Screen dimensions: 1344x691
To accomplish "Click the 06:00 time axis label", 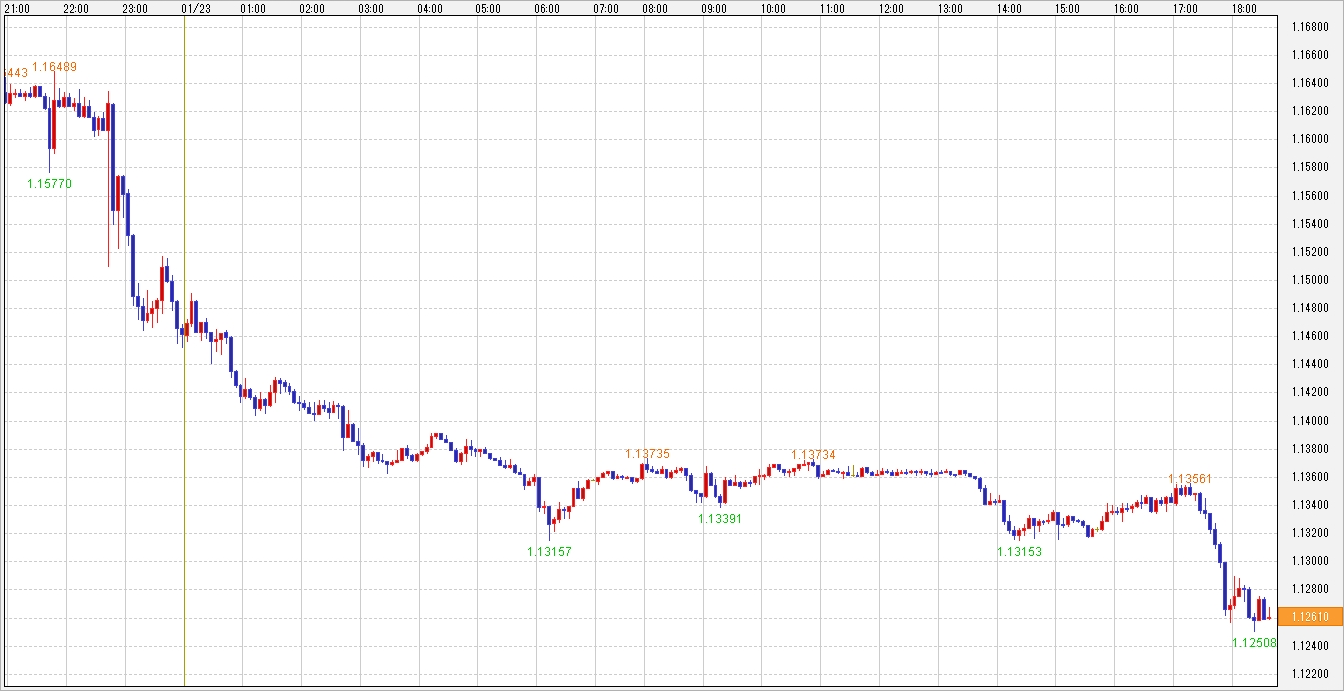I will click(547, 9).
